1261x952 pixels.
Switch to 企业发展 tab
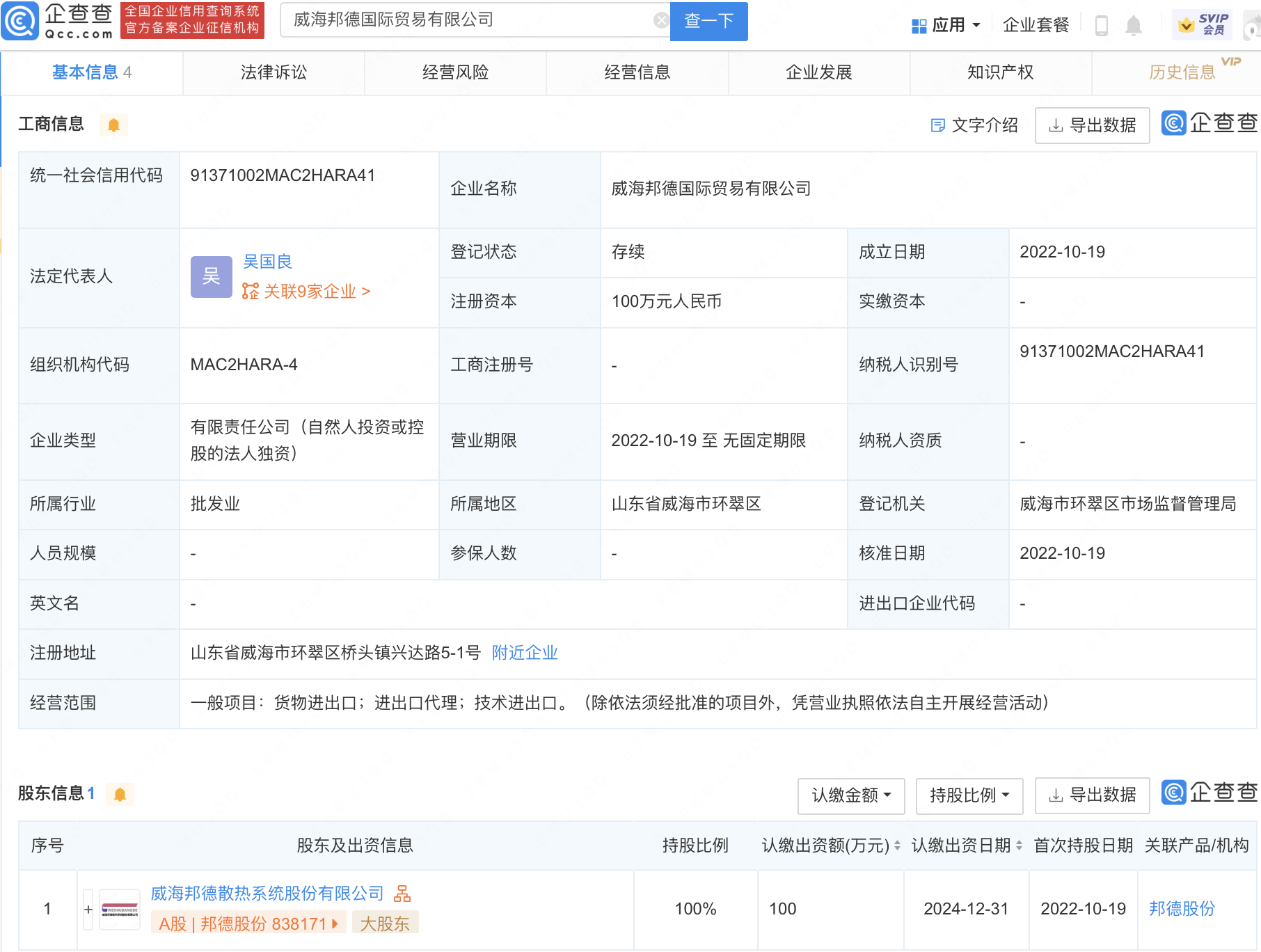[x=819, y=72]
